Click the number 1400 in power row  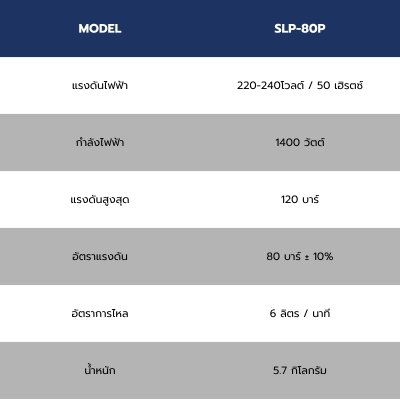pos(287,143)
